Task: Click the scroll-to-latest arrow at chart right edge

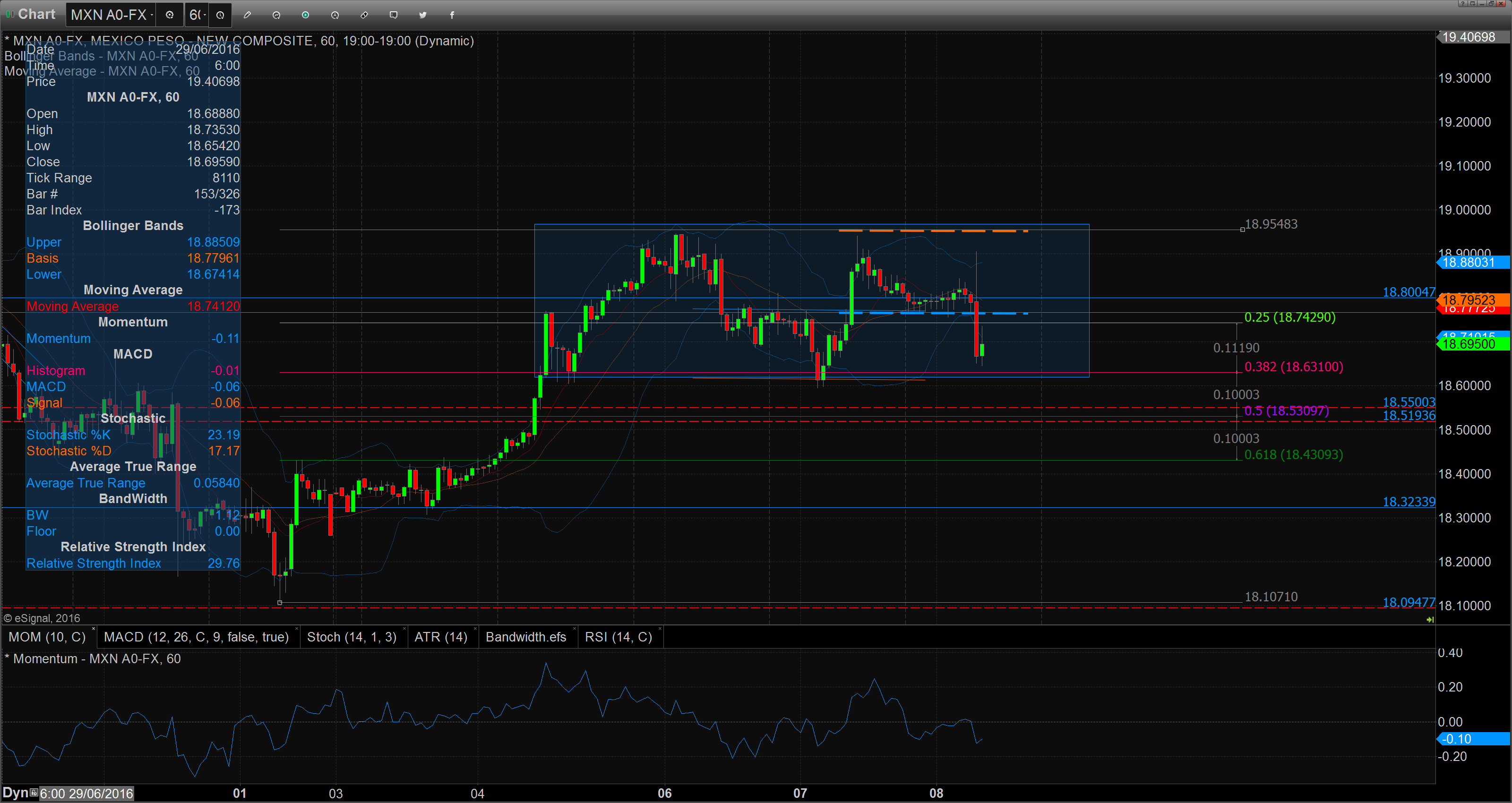Action: (x=1430, y=619)
